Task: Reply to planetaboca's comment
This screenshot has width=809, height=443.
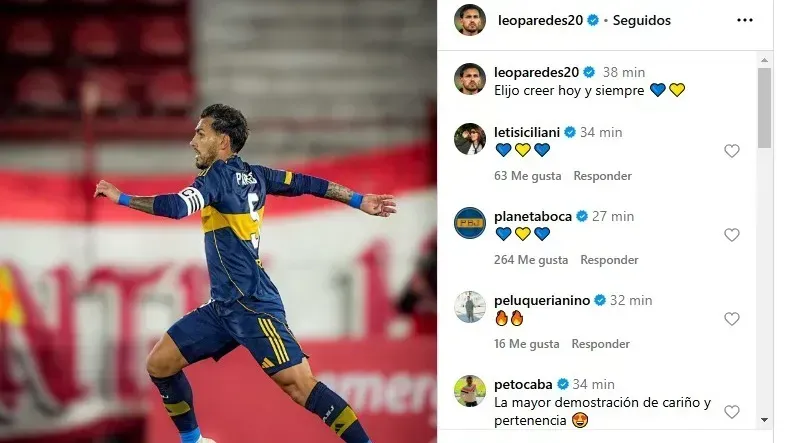Action: pos(609,260)
